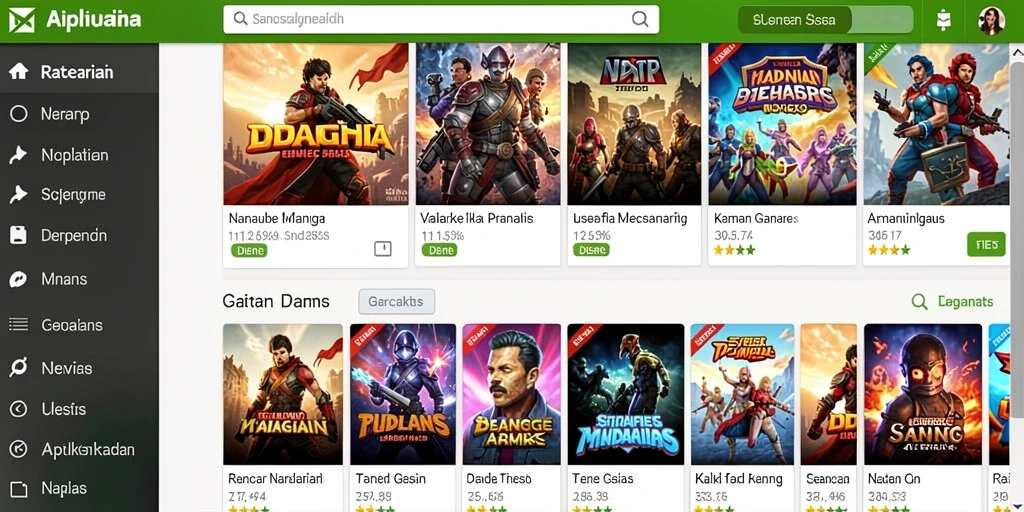Click the home icon beside Ratearian

pos(18,71)
